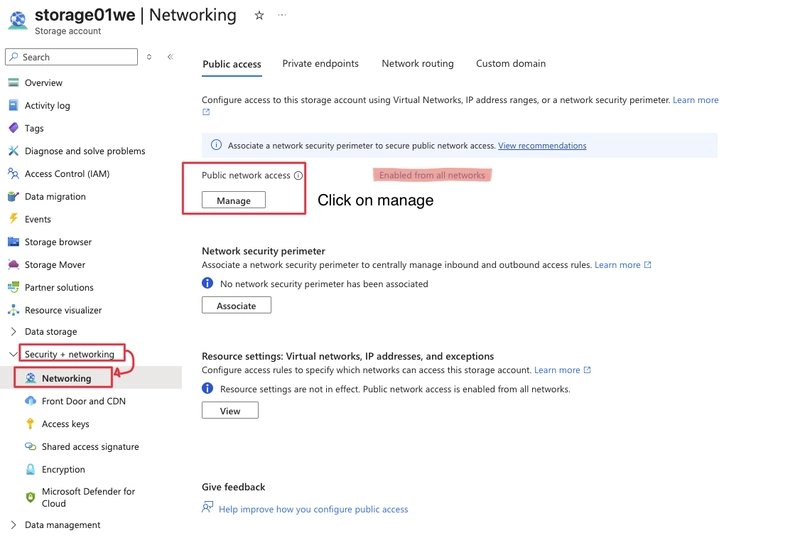800x538 pixels.
Task: Collapse the Security + networking section
Action: [x=13, y=354]
